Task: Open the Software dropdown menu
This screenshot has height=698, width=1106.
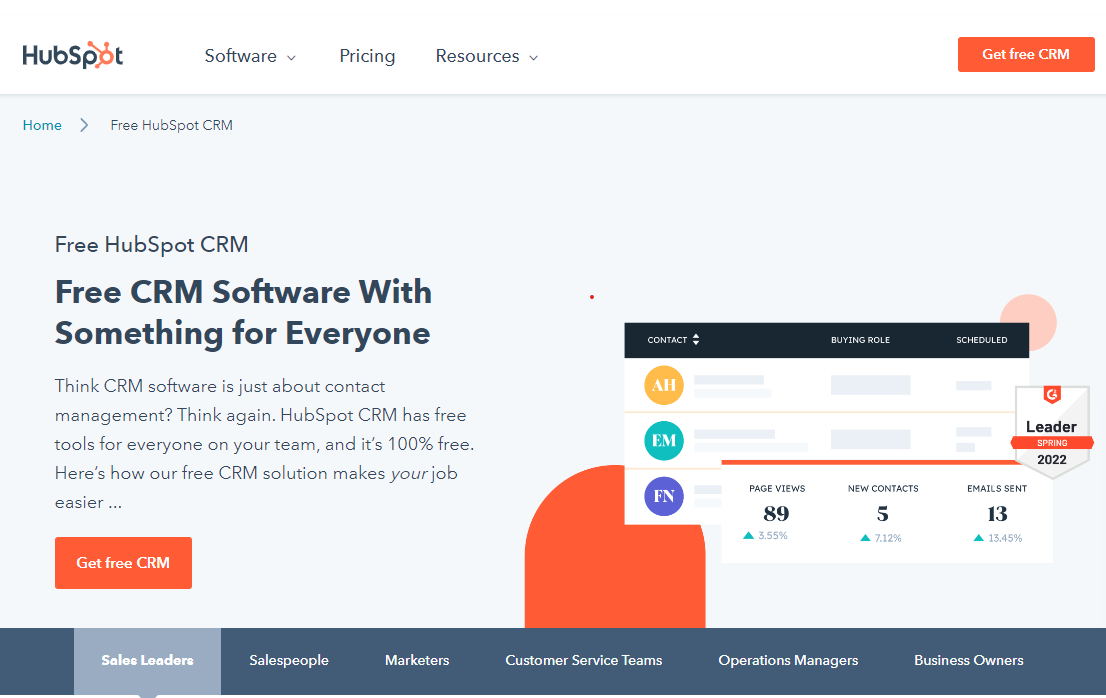Action: click(x=250, y=56)
